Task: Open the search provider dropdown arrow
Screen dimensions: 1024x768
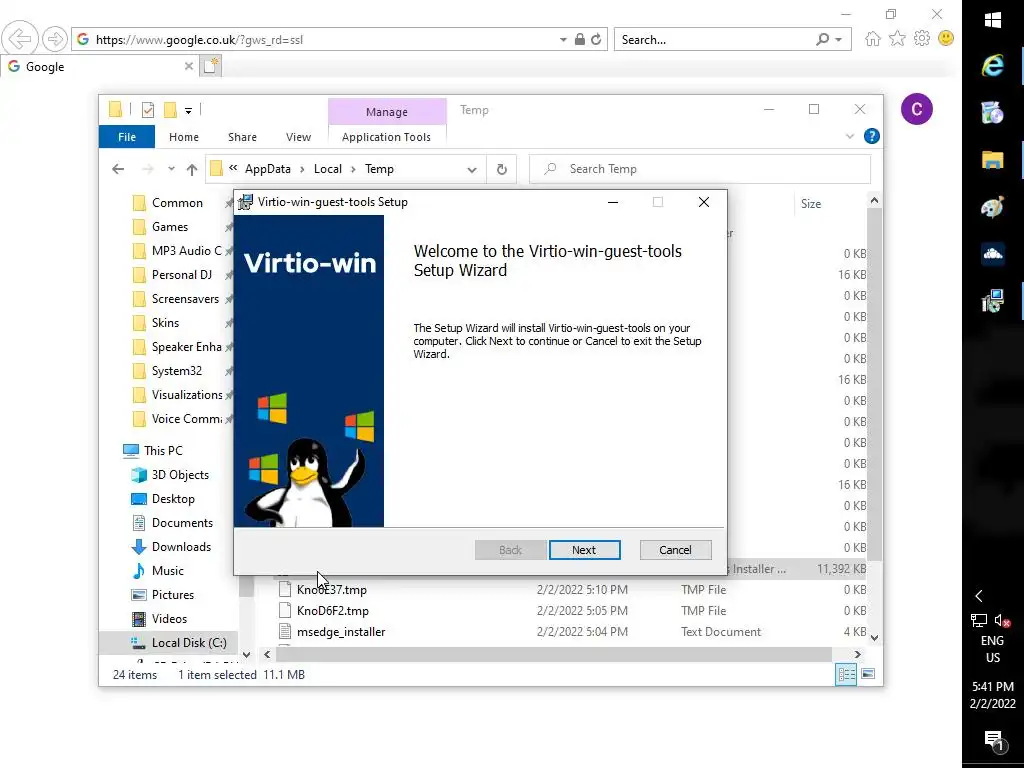Action: 839,40
